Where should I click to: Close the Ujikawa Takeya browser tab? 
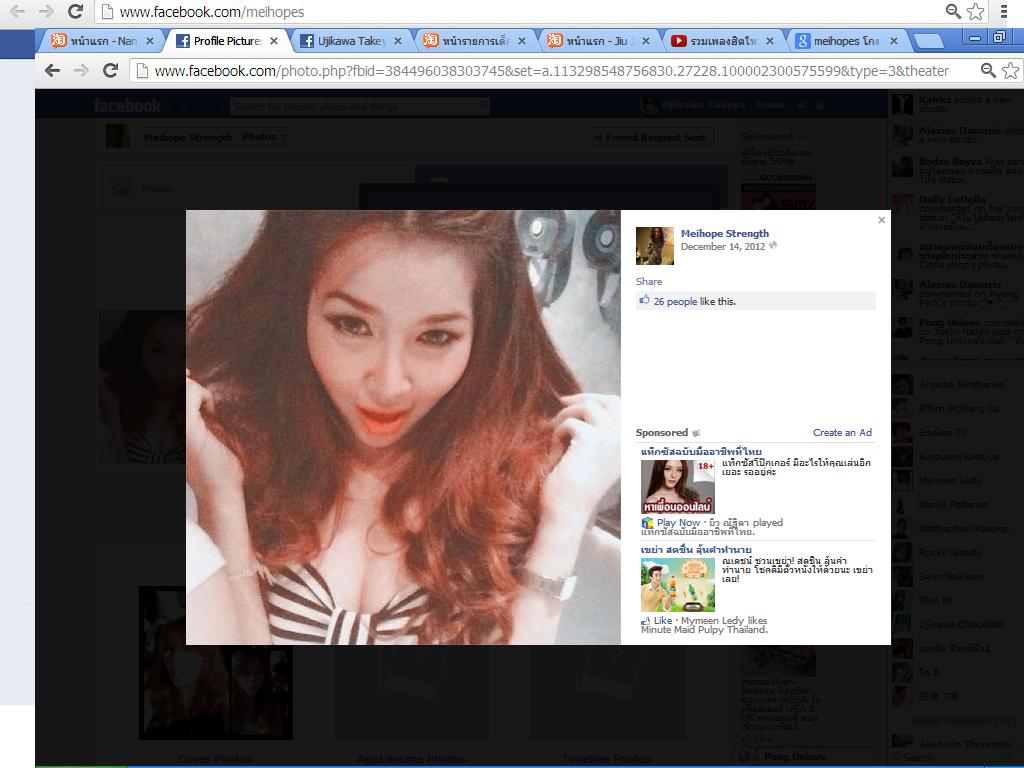click(398, 41)
